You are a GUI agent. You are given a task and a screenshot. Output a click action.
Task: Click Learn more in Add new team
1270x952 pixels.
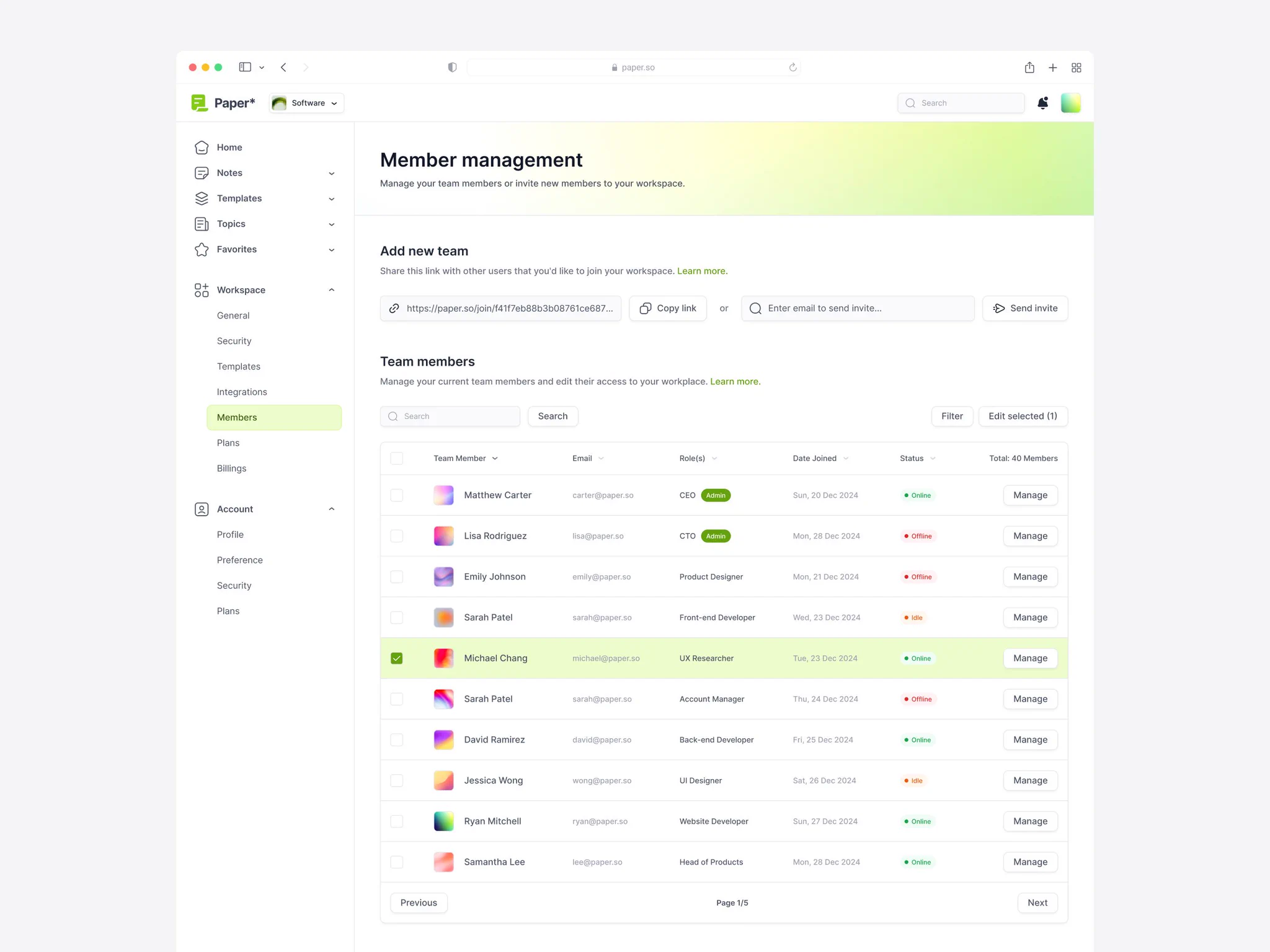click(x=702, y=271)
